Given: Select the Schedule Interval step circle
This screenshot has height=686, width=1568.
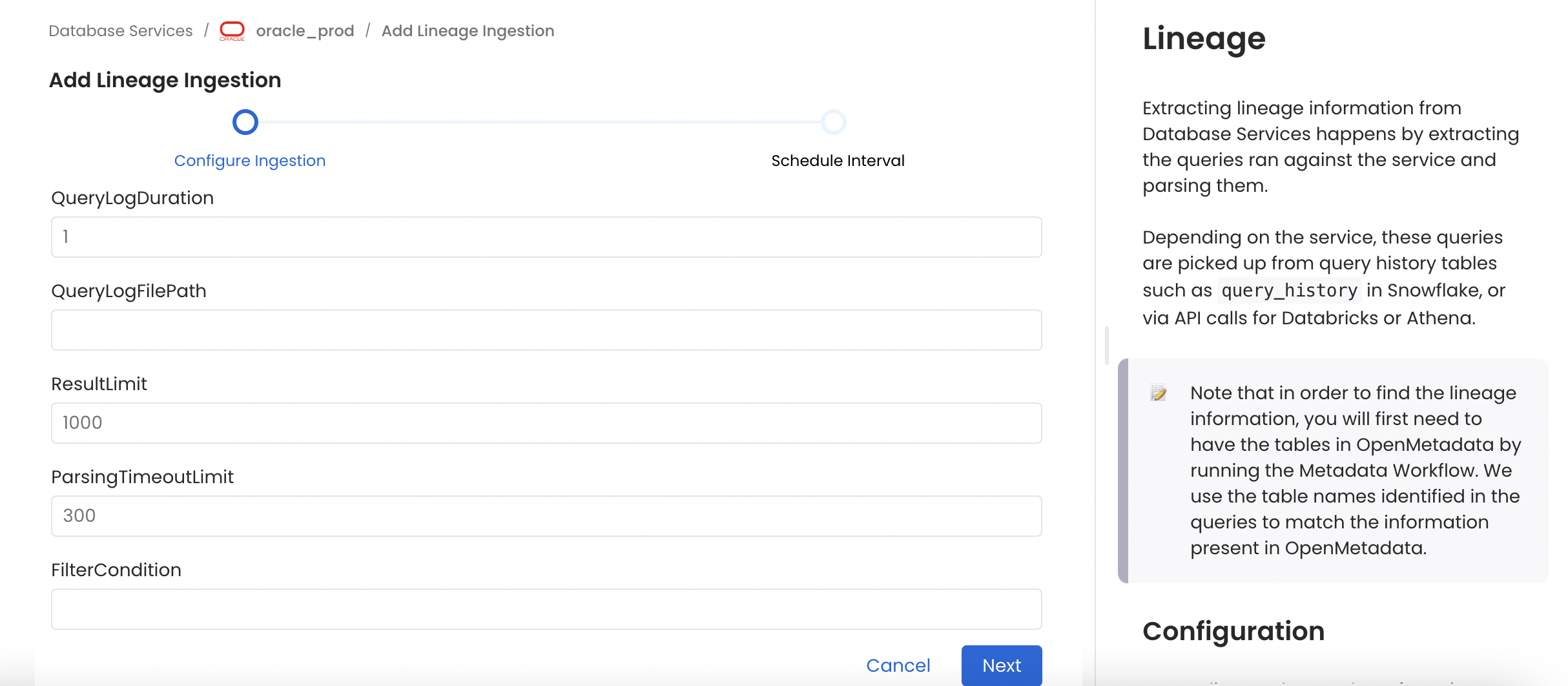Looking at the screenshot, I should tap(834, 122).
